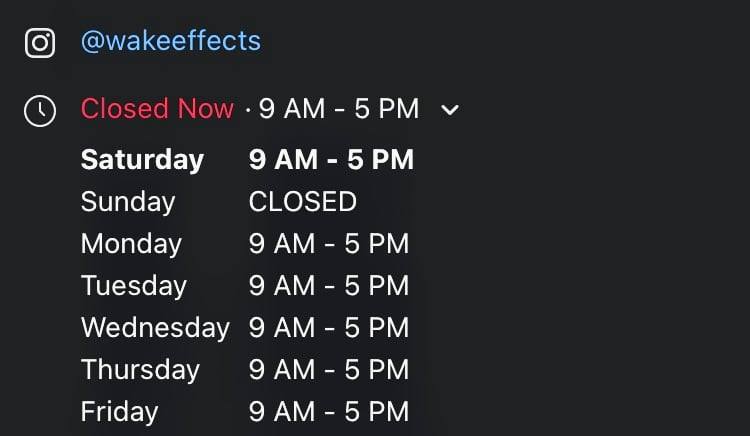
Task: Click Monday's 9 AM - 5 PM hours
Action: click(x=329, y=244)
